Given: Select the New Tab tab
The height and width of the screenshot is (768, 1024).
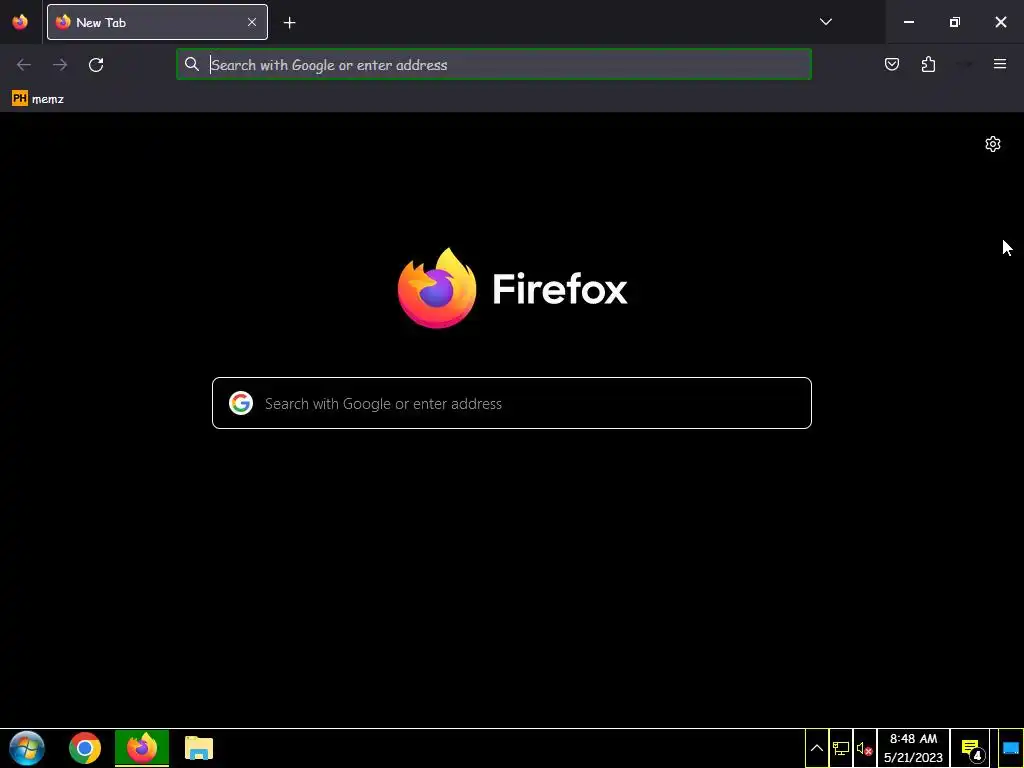Looking at the screenshot, I should (157, 22).
